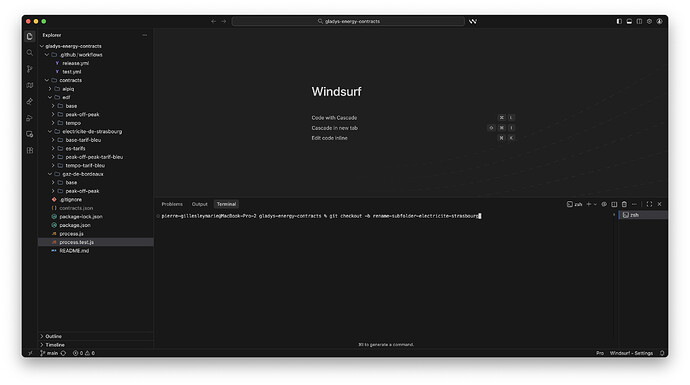Screen dimensions: 690x385
Task: Toggle the secondary sidebar layout icon
Action: [x=639, y=21]
